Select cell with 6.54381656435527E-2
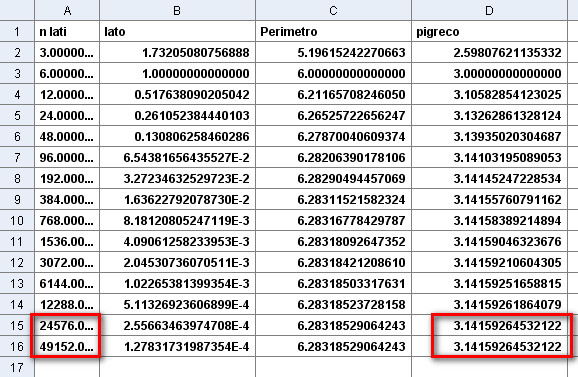The width and height of the screenshot is (578, 377). (x=177, y=157)
